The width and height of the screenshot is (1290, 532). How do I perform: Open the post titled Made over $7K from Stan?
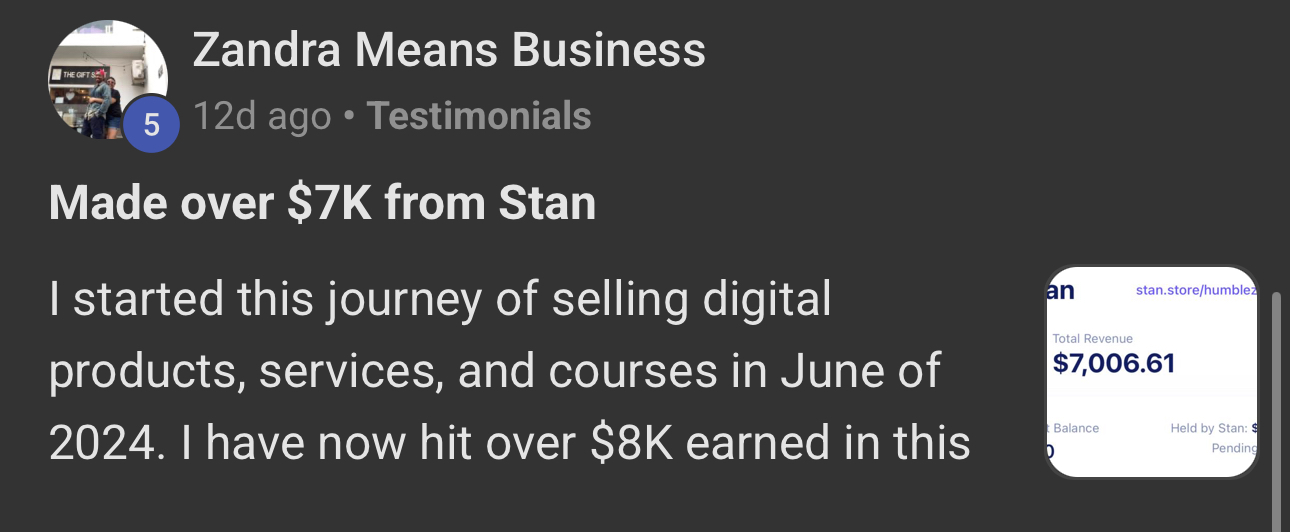pyautogui.click(x=322, y=204)
